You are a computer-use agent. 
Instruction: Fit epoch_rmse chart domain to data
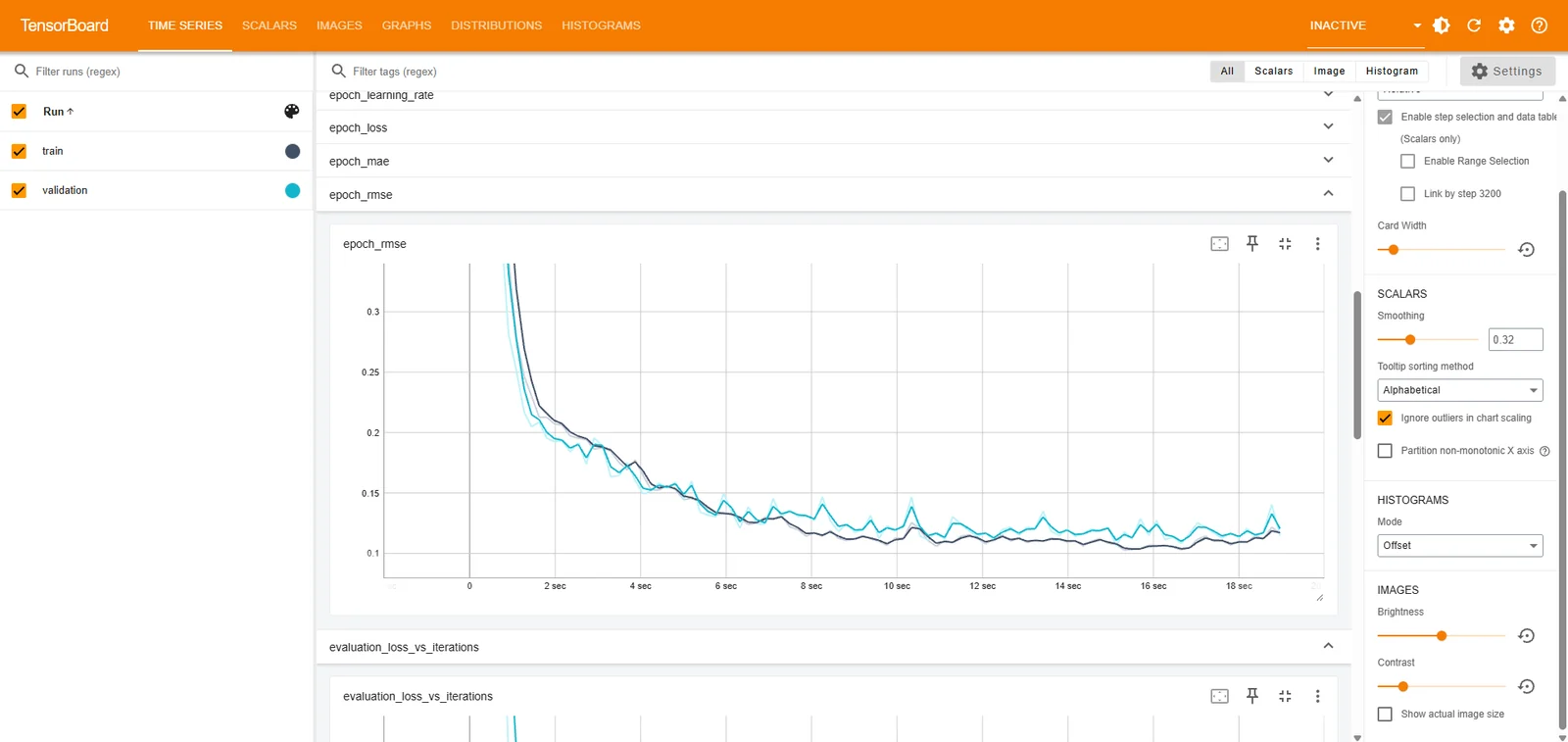(x=1219, y=244)
